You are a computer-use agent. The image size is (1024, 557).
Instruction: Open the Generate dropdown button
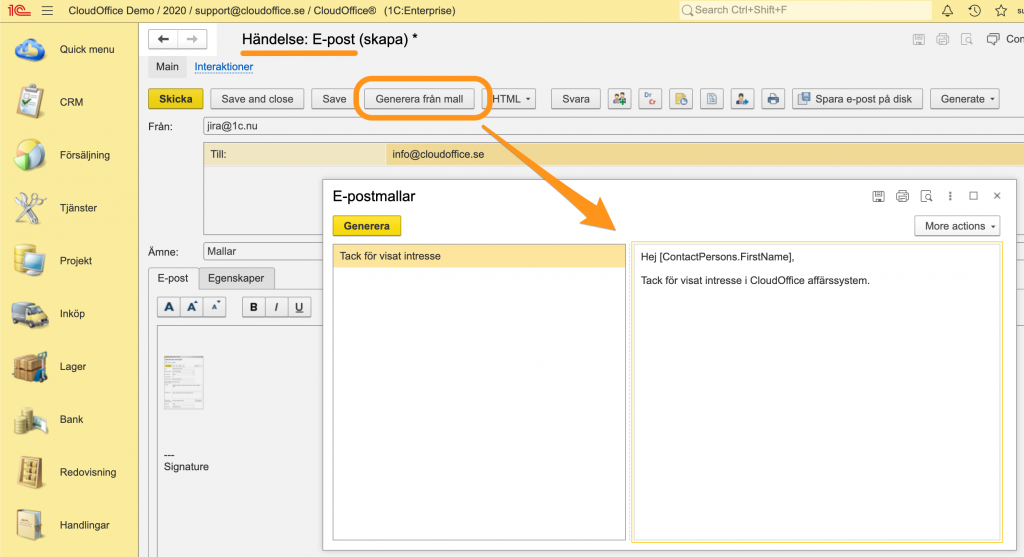click(x=965, y=99)
